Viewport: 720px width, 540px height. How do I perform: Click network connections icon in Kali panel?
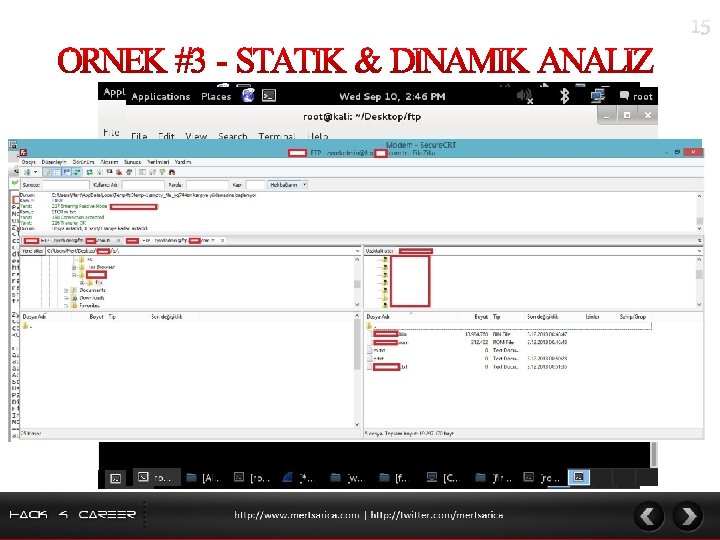(597, 96)
